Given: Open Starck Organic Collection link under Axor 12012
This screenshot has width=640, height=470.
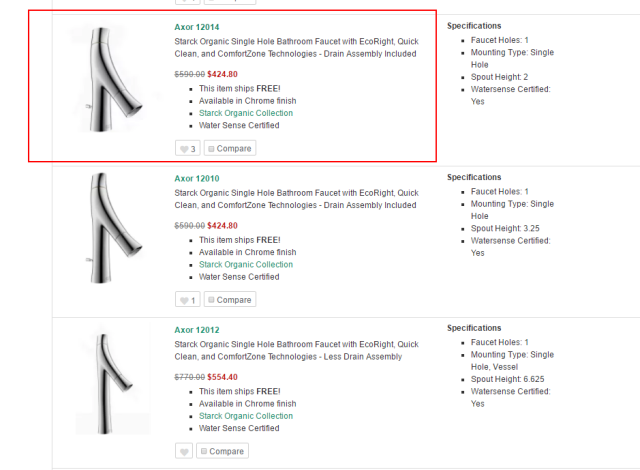Looking at the screenshot, I should click(246, 416).
